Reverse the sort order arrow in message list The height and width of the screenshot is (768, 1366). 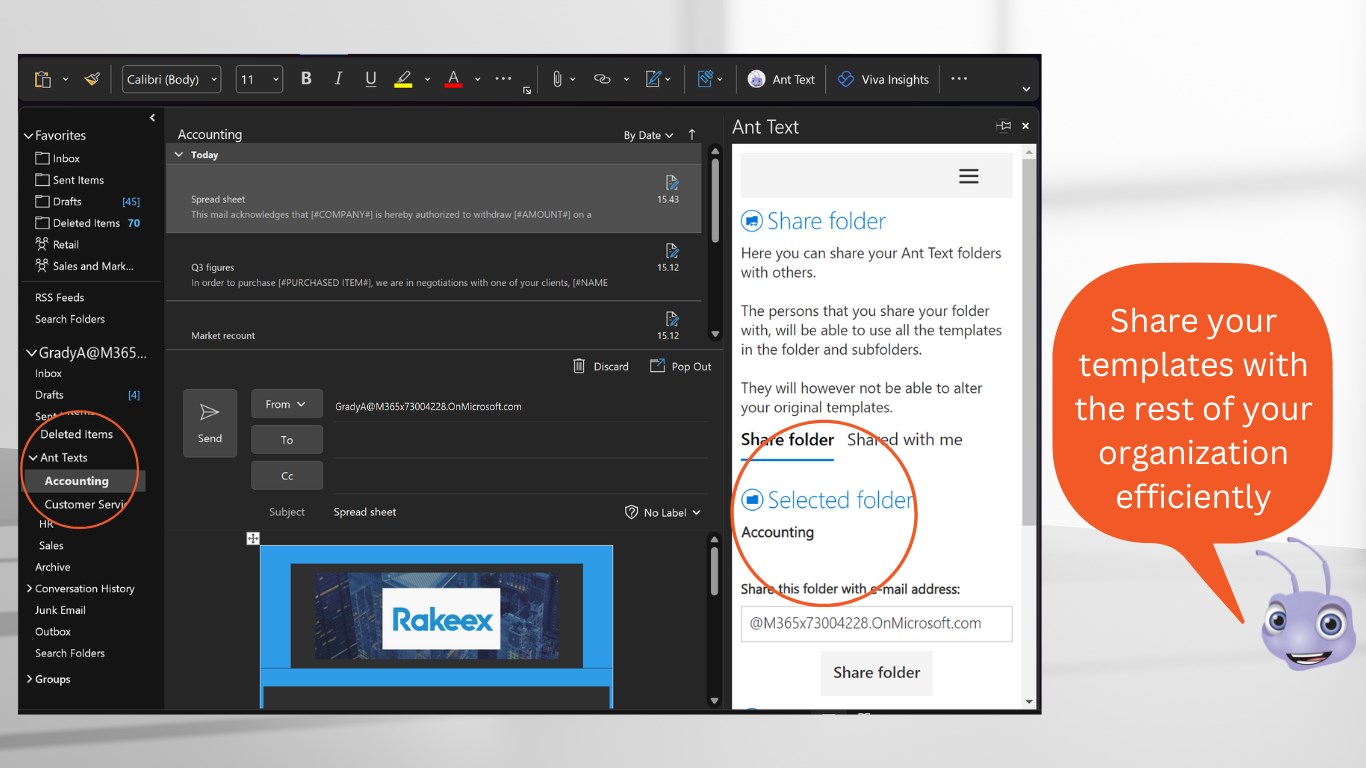[692, 135]
